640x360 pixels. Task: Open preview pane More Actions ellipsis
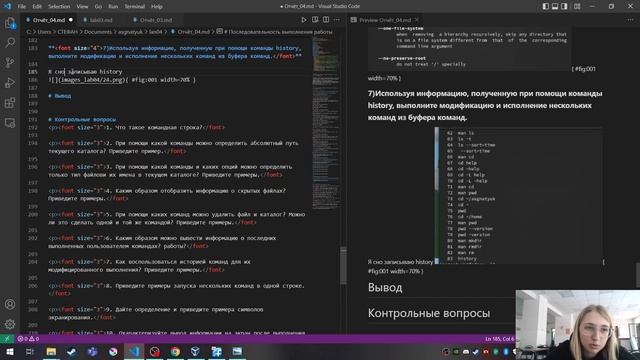(x=631, y=20)
